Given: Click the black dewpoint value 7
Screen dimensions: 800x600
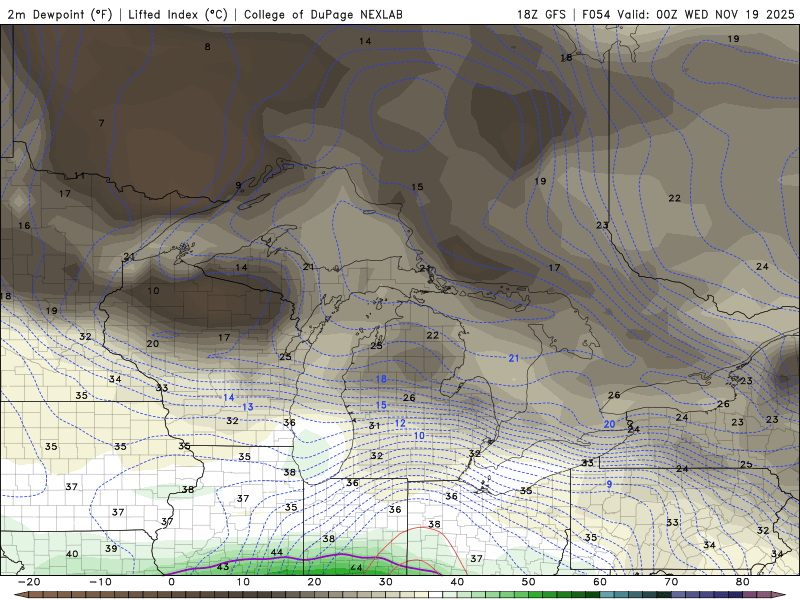Looking at the screenshot, I should pyautogui.click(x=102, y=123).
